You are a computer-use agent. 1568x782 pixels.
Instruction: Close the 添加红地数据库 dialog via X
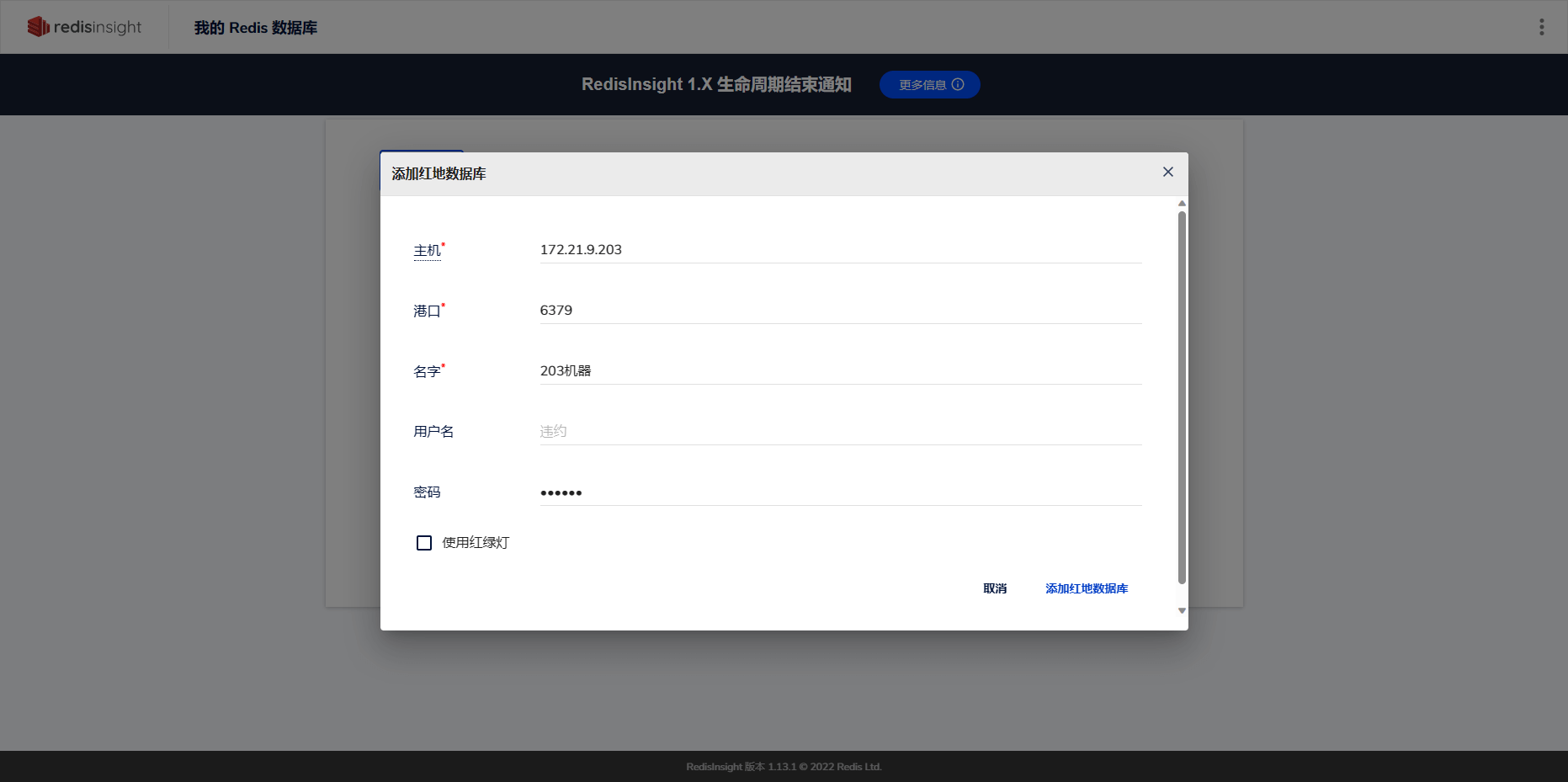pos(1168,172)
